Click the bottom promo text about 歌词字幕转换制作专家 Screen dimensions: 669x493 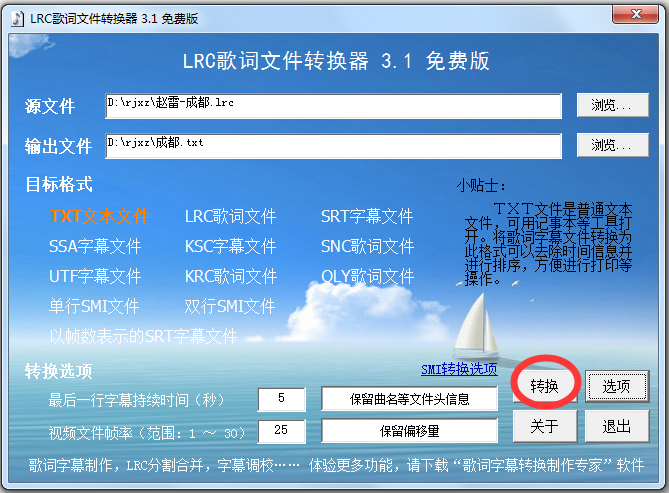(x=336, y=465)
